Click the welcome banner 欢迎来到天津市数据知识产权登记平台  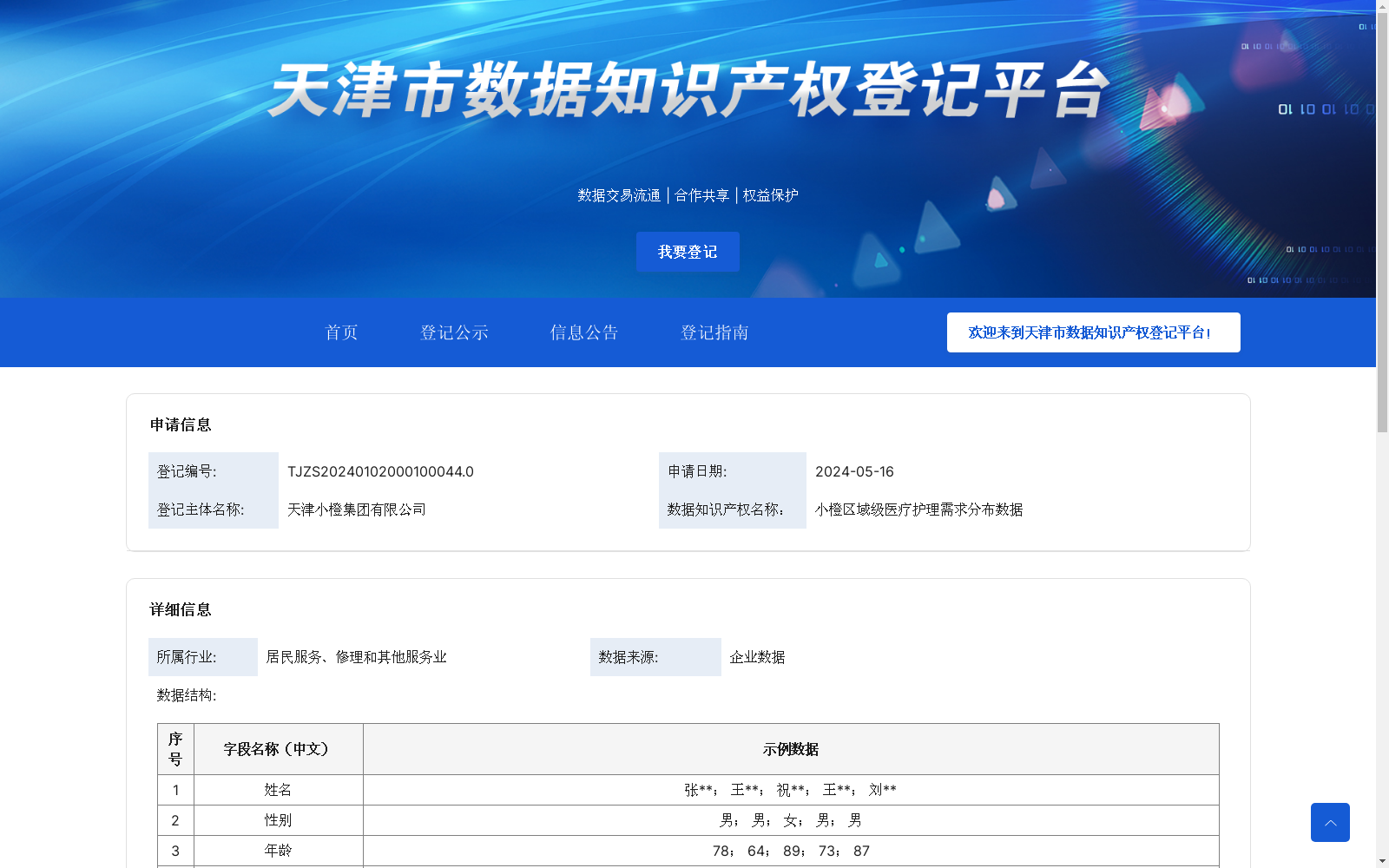(x=1094, y=332)
